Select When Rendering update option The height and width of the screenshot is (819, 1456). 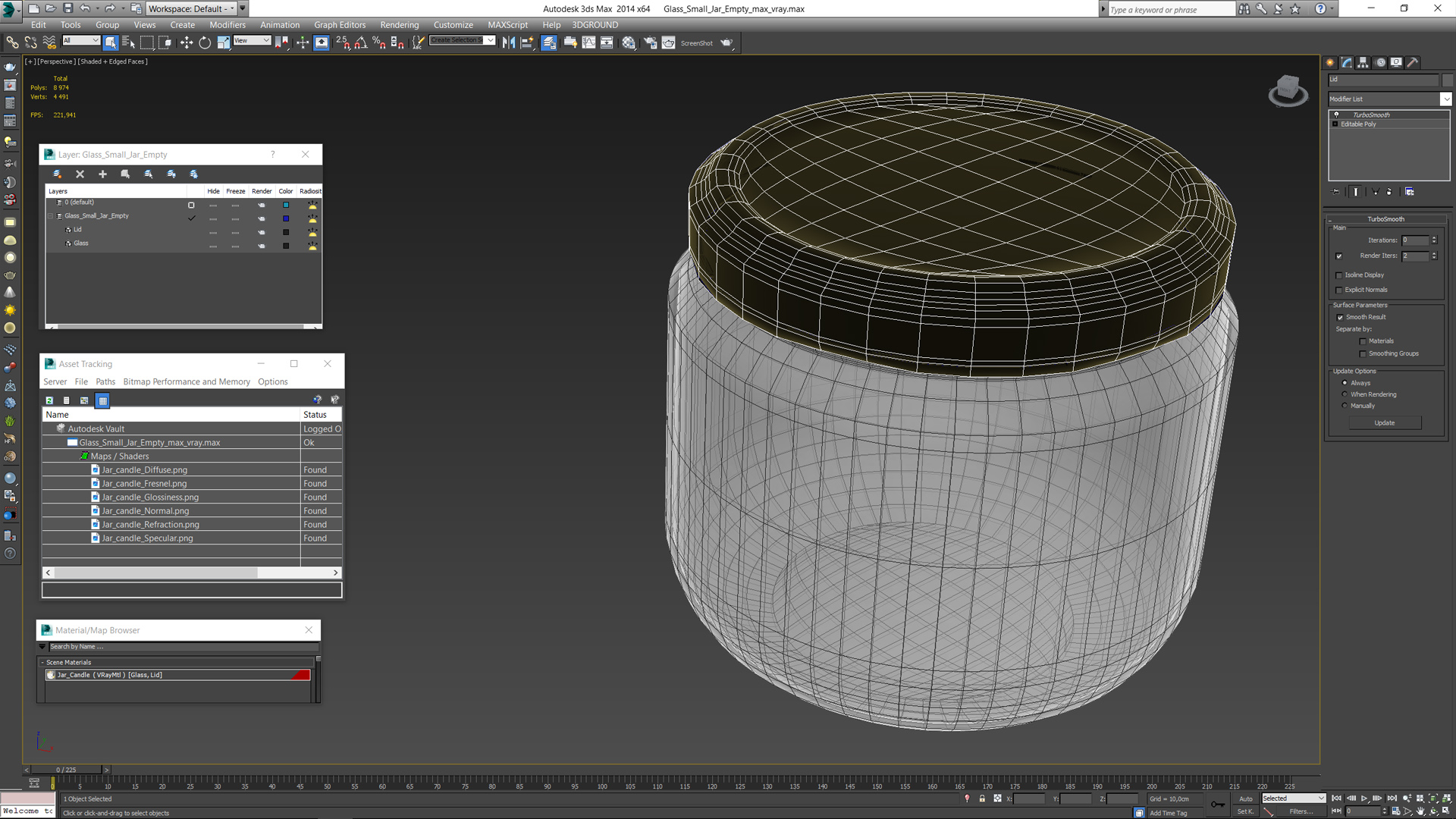coord(1345,394)
